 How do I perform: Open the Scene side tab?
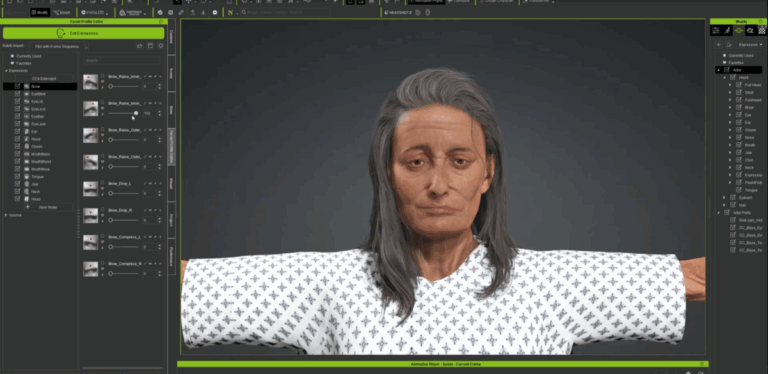click(171, 73)
